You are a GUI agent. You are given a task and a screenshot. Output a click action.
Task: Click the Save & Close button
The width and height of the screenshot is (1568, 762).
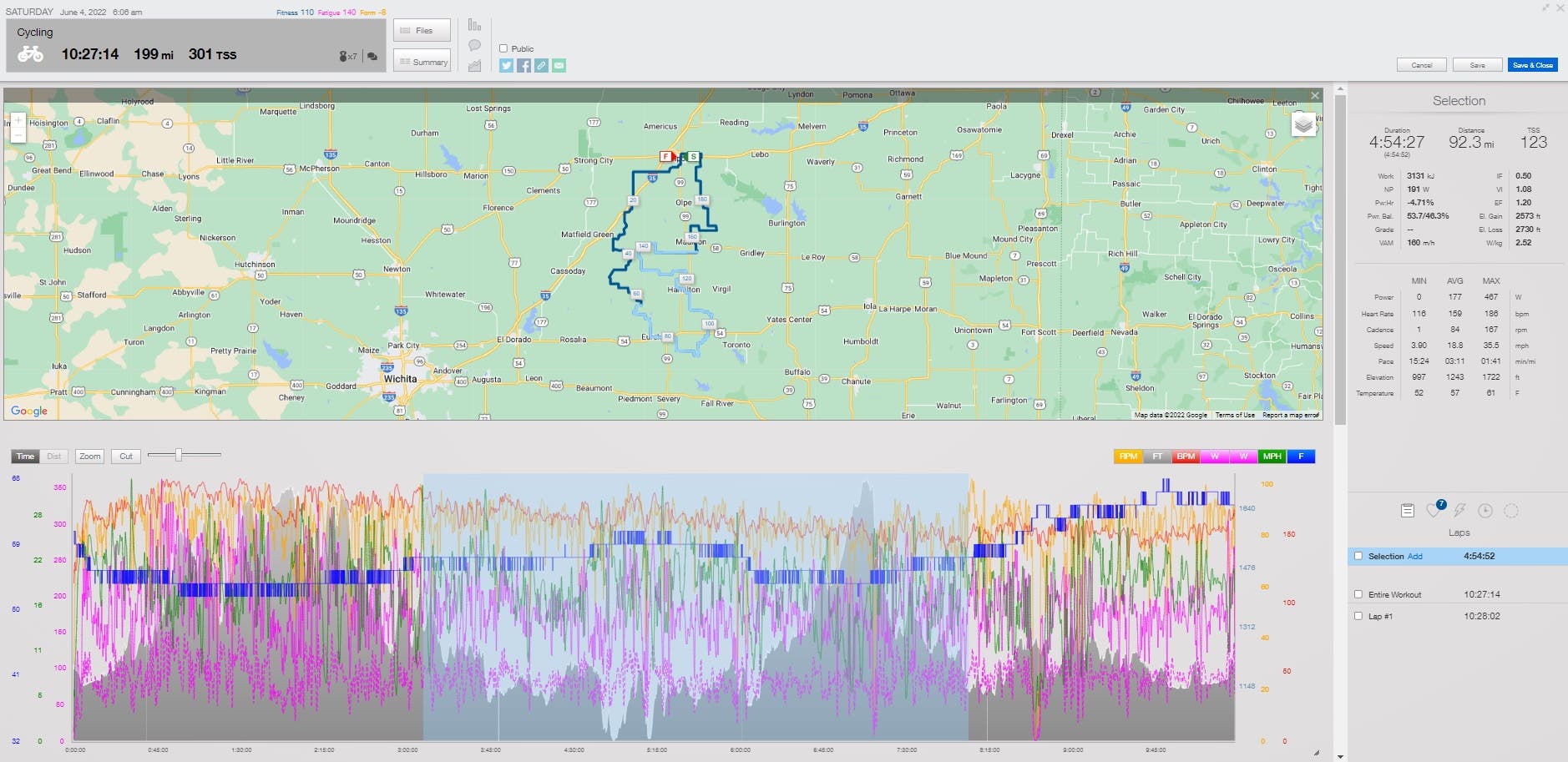point(1532,65)
